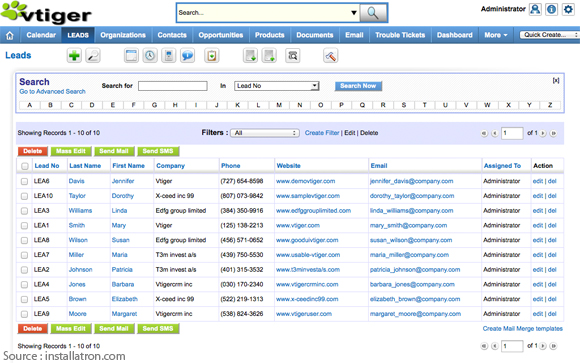Open the Quick Create dropdown
This screenshot has width=580, height=363.
pos(549,35)
